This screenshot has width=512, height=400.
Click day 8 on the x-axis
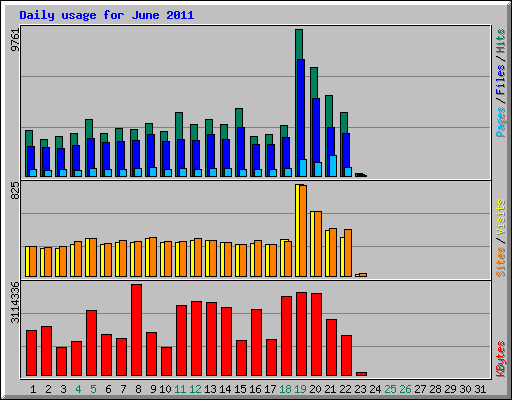138,389
